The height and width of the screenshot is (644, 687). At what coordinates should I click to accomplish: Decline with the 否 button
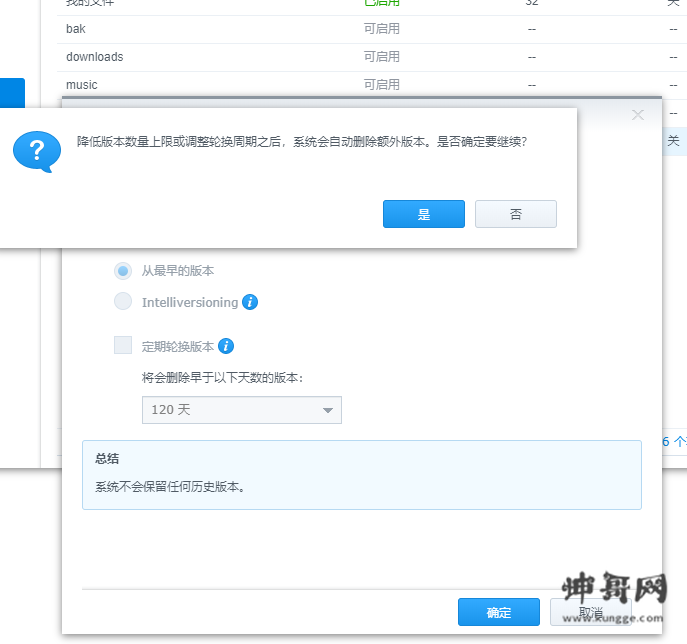click(x=516, y=214)
